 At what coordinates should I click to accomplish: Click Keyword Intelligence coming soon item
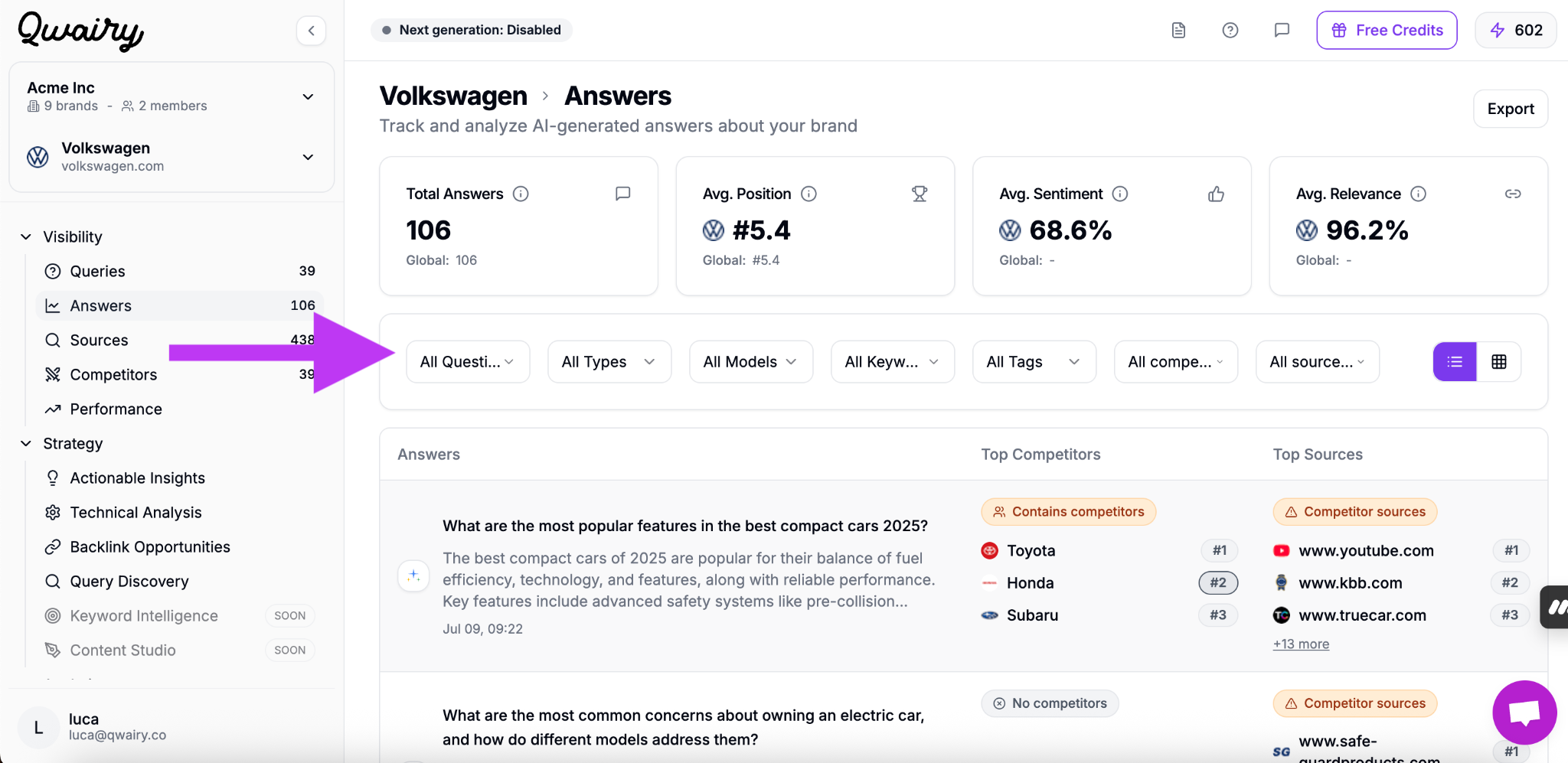[179, 616]
